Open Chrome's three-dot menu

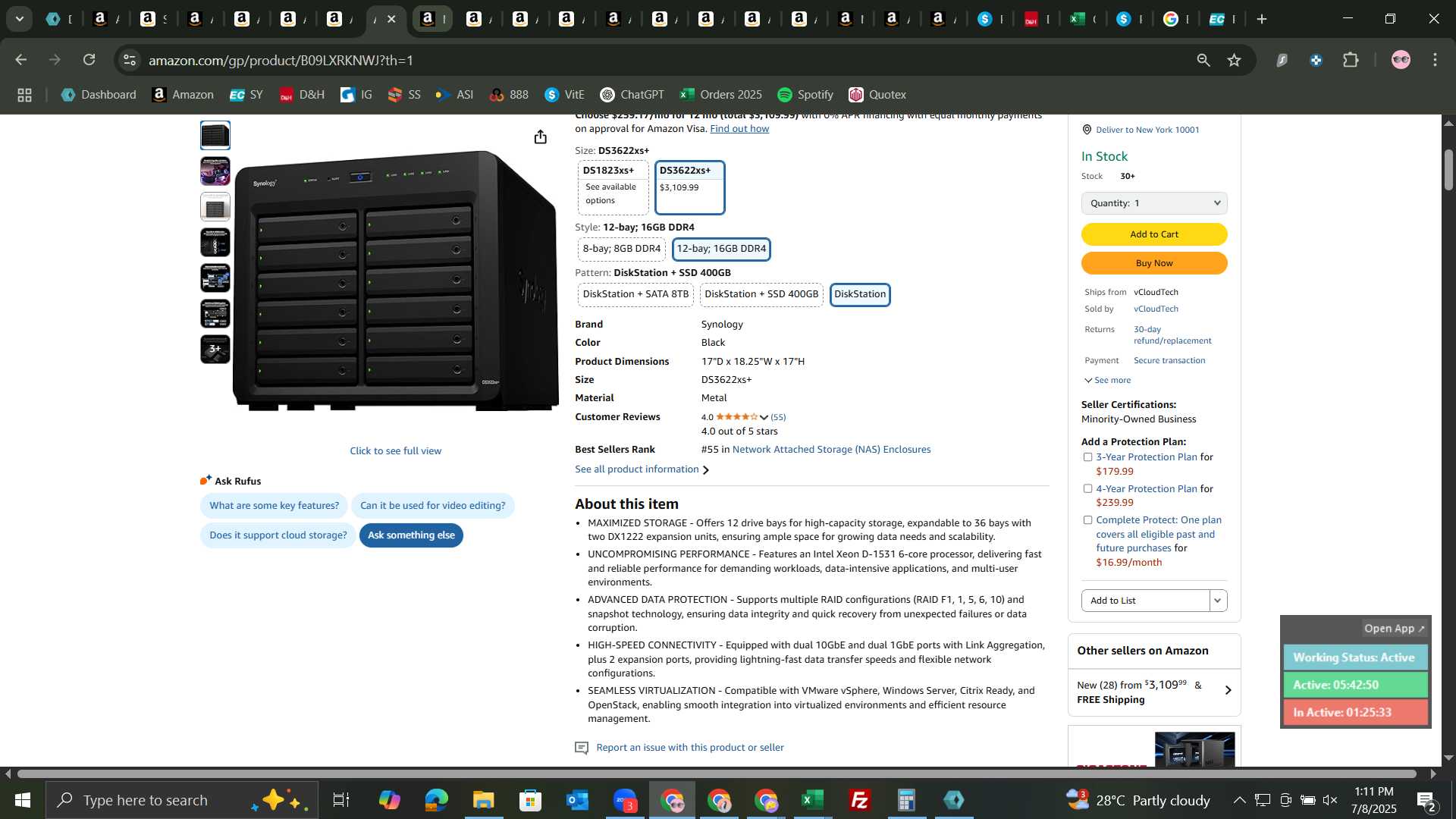(1435, 60)
